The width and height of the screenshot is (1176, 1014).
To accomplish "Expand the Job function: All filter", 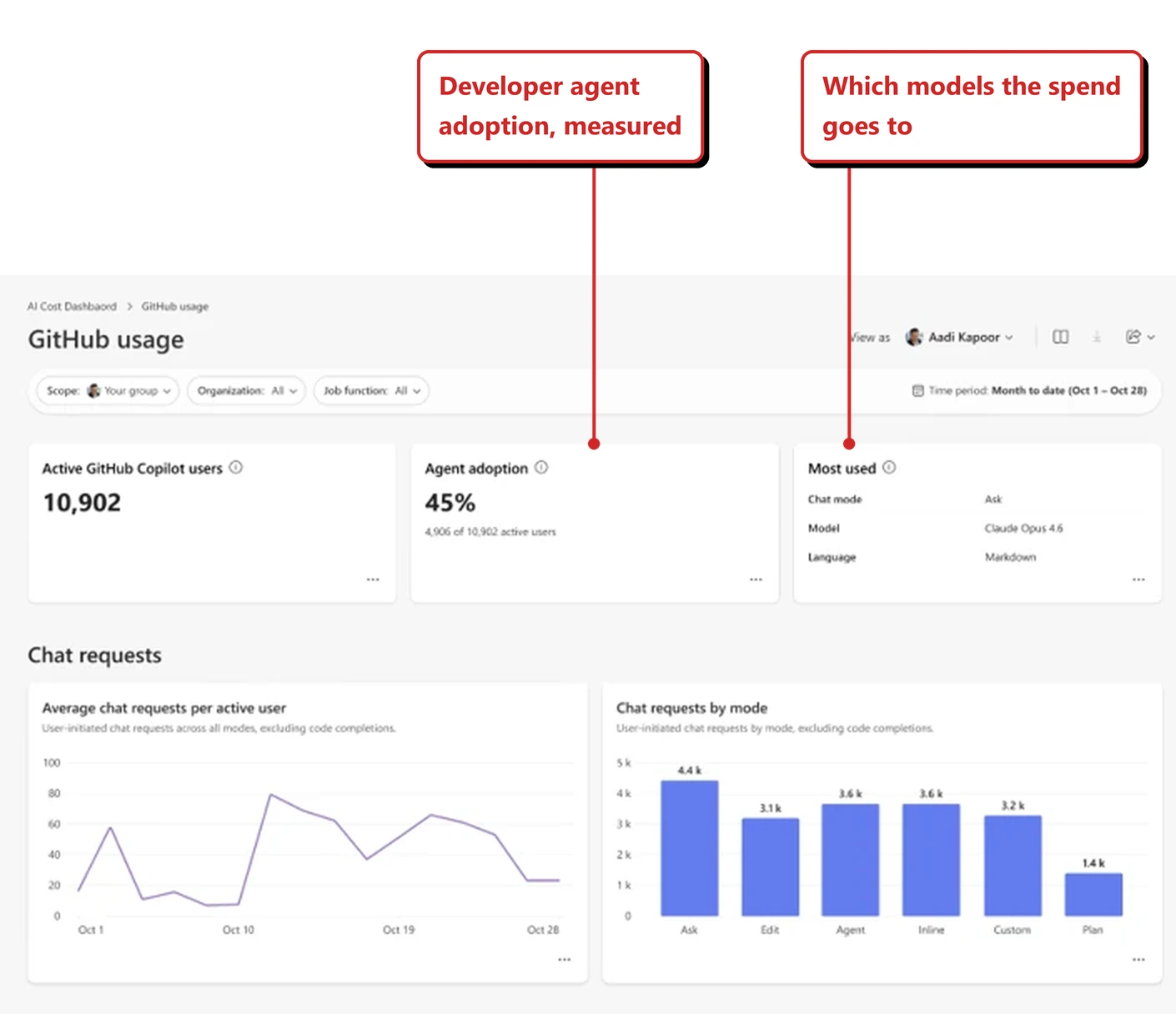I will tap(371, 390).
